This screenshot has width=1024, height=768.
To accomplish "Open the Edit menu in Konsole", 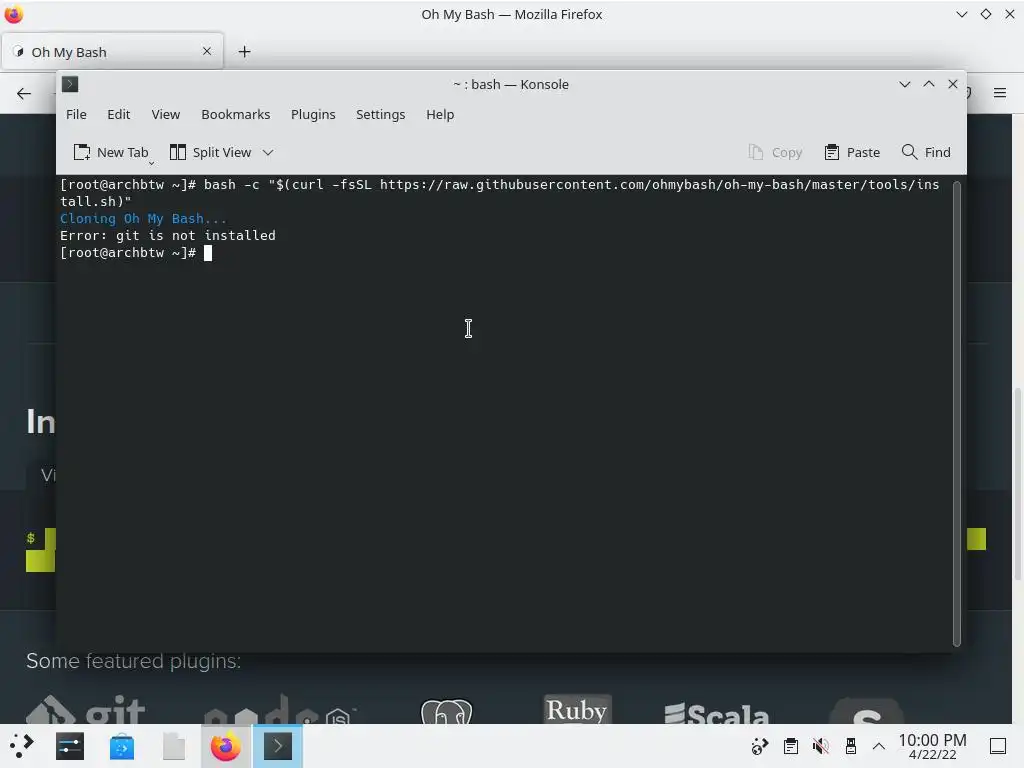I will 118,114.
